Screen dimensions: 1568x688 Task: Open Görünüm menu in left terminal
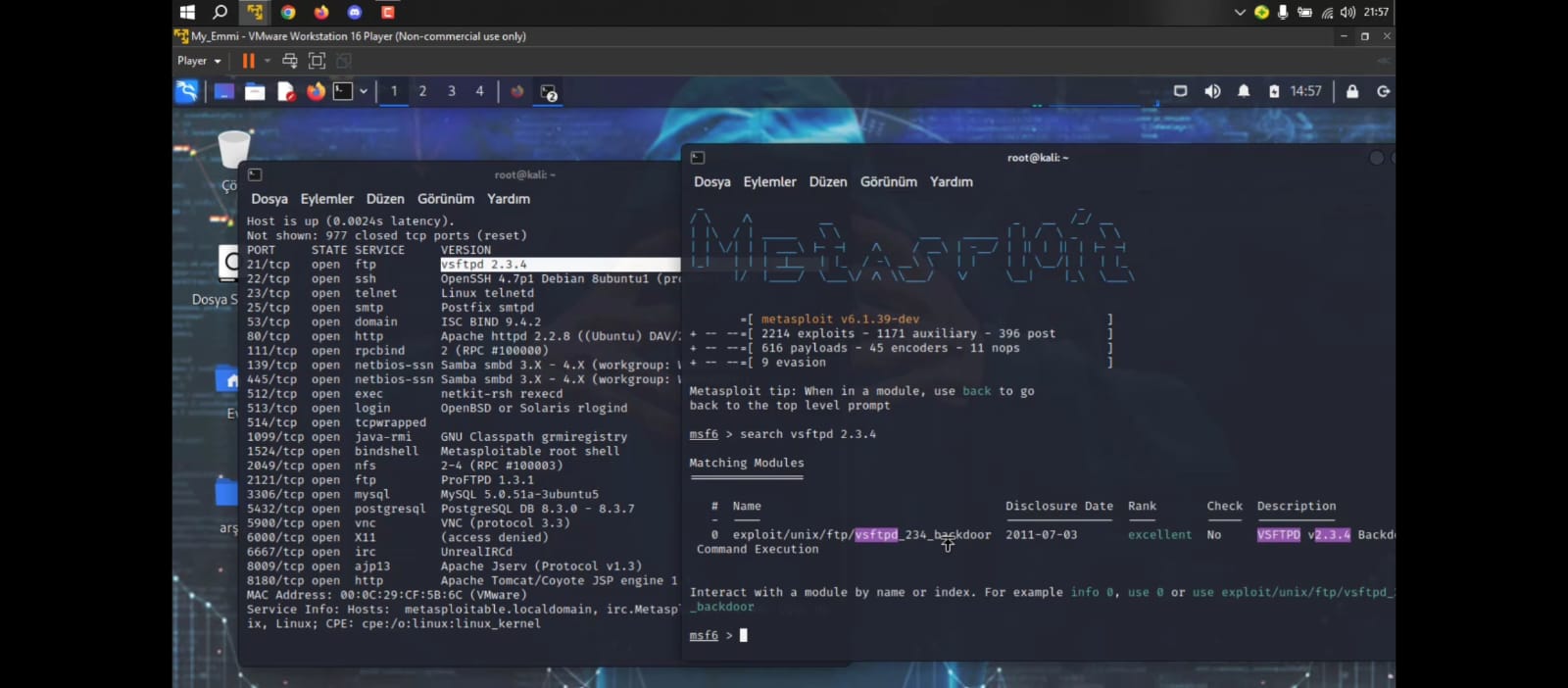[x=446, y=199]
